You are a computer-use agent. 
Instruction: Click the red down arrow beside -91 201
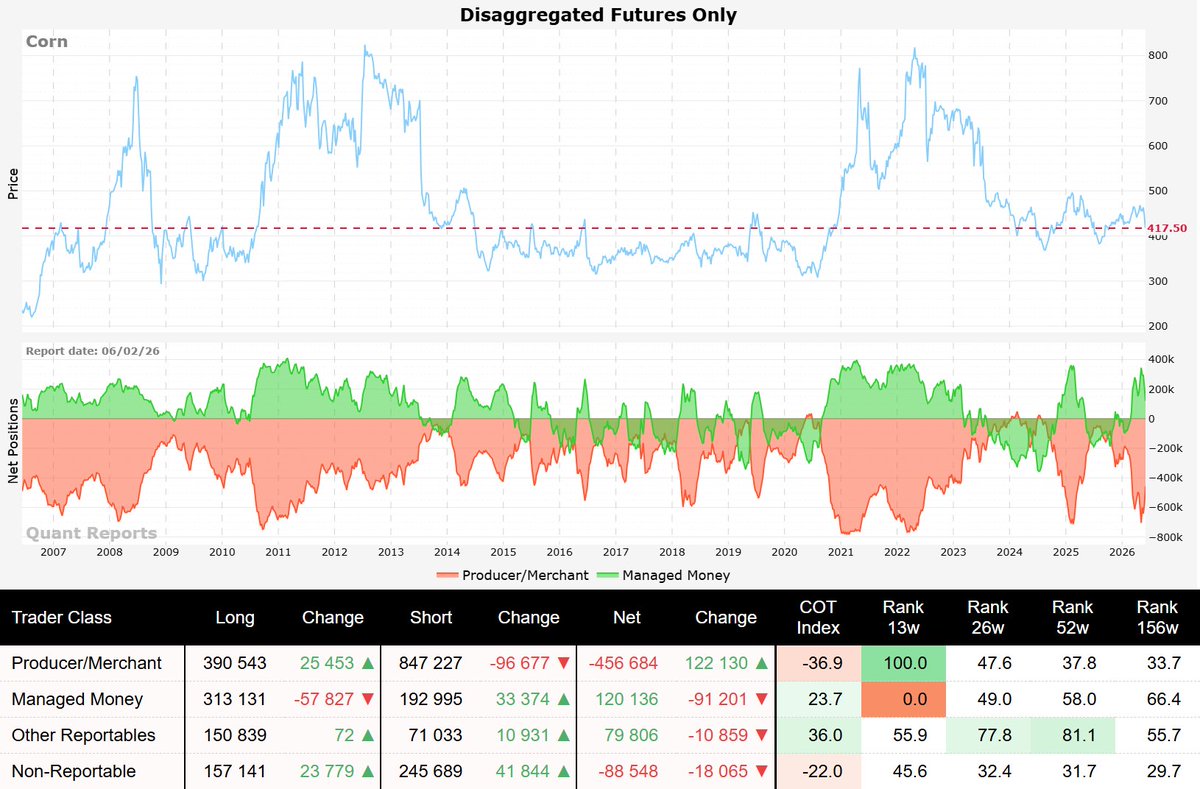tap(761, 699)
